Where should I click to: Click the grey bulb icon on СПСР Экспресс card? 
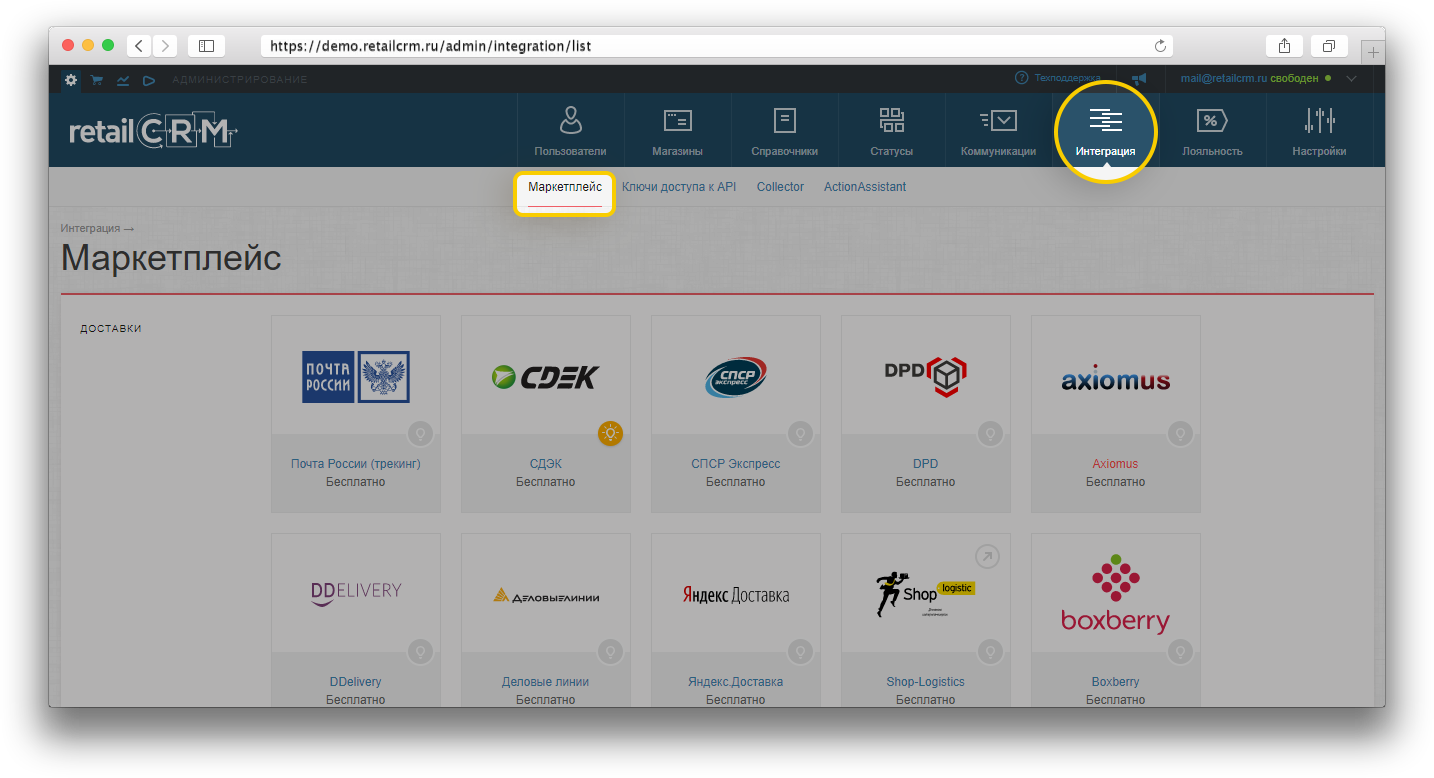(x=800, y=434)
